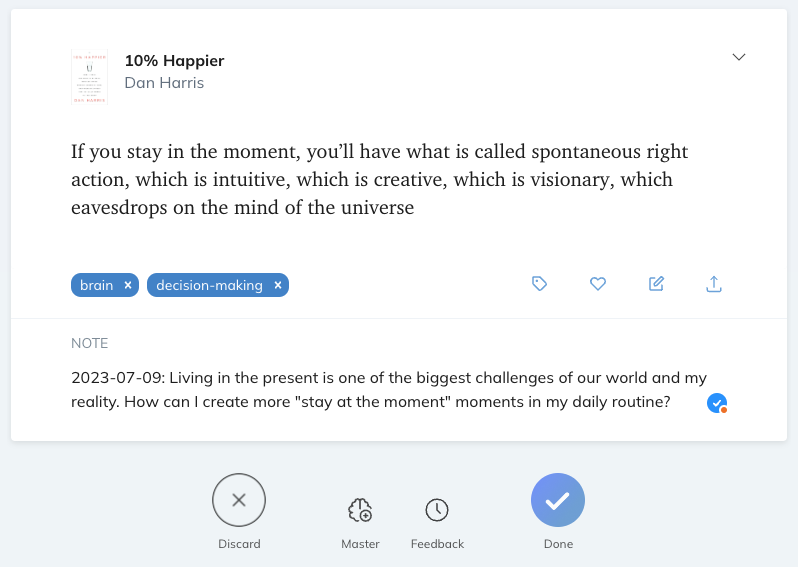Click the edit highlight pencil icon

tap(656, 284)
